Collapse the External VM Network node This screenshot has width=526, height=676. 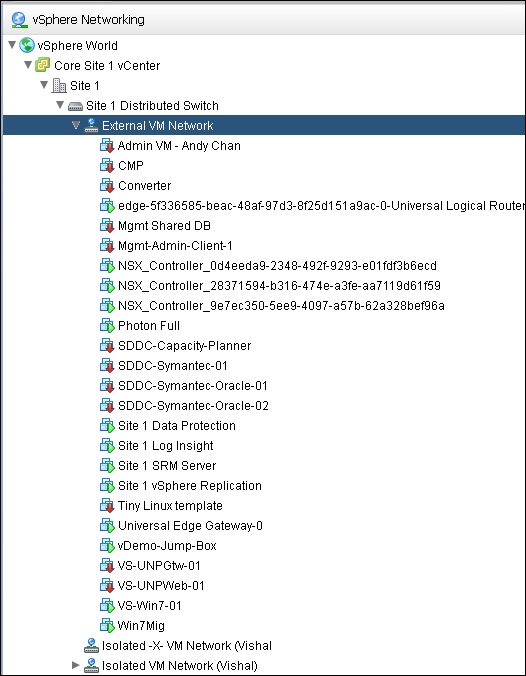(76, 125)
